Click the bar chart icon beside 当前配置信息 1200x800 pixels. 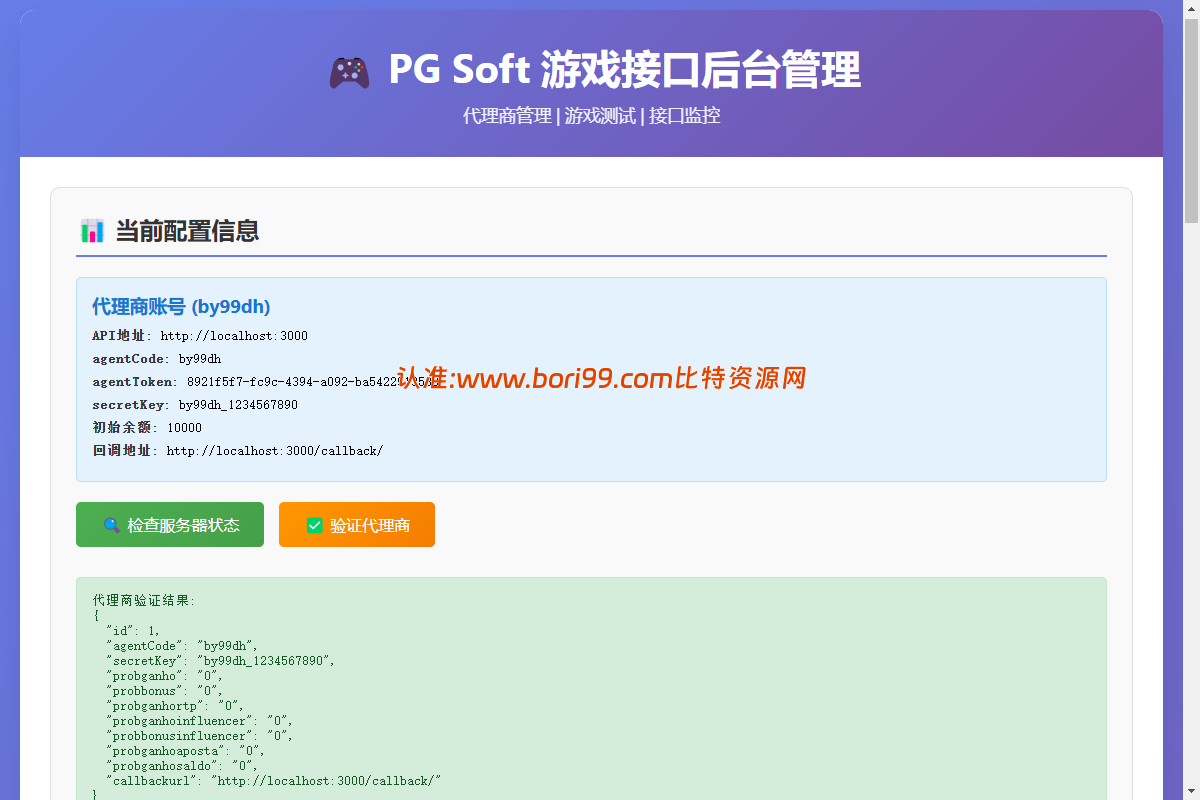coord(92,231)
